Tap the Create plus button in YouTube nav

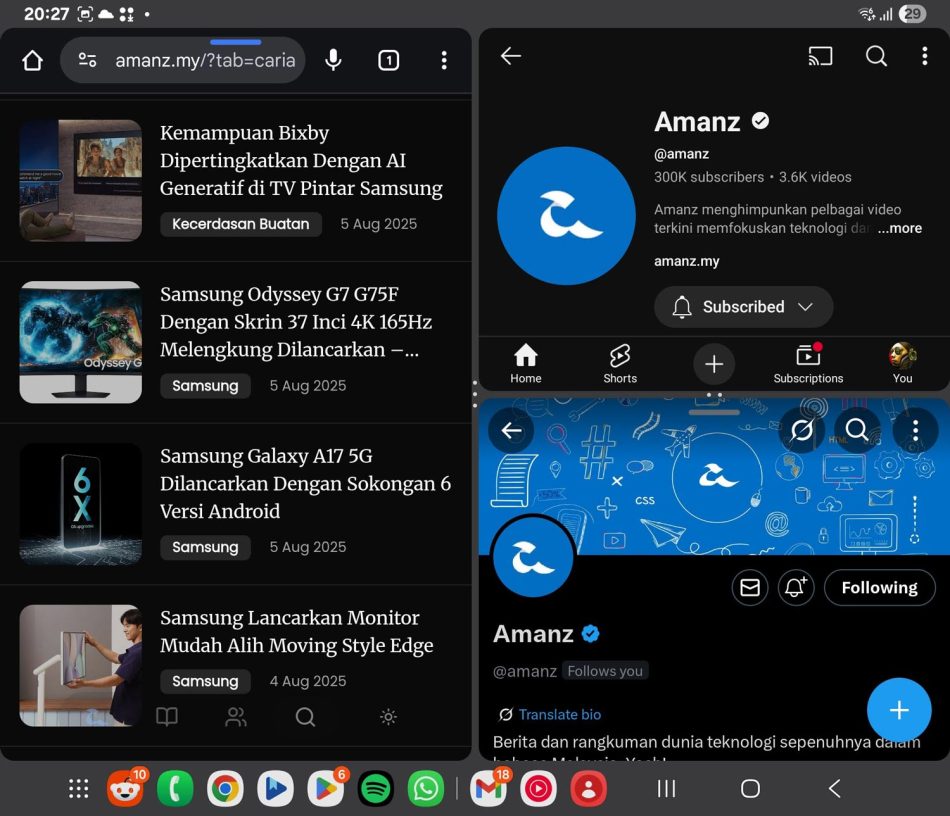pyautogui.click(x=714, y=364)
